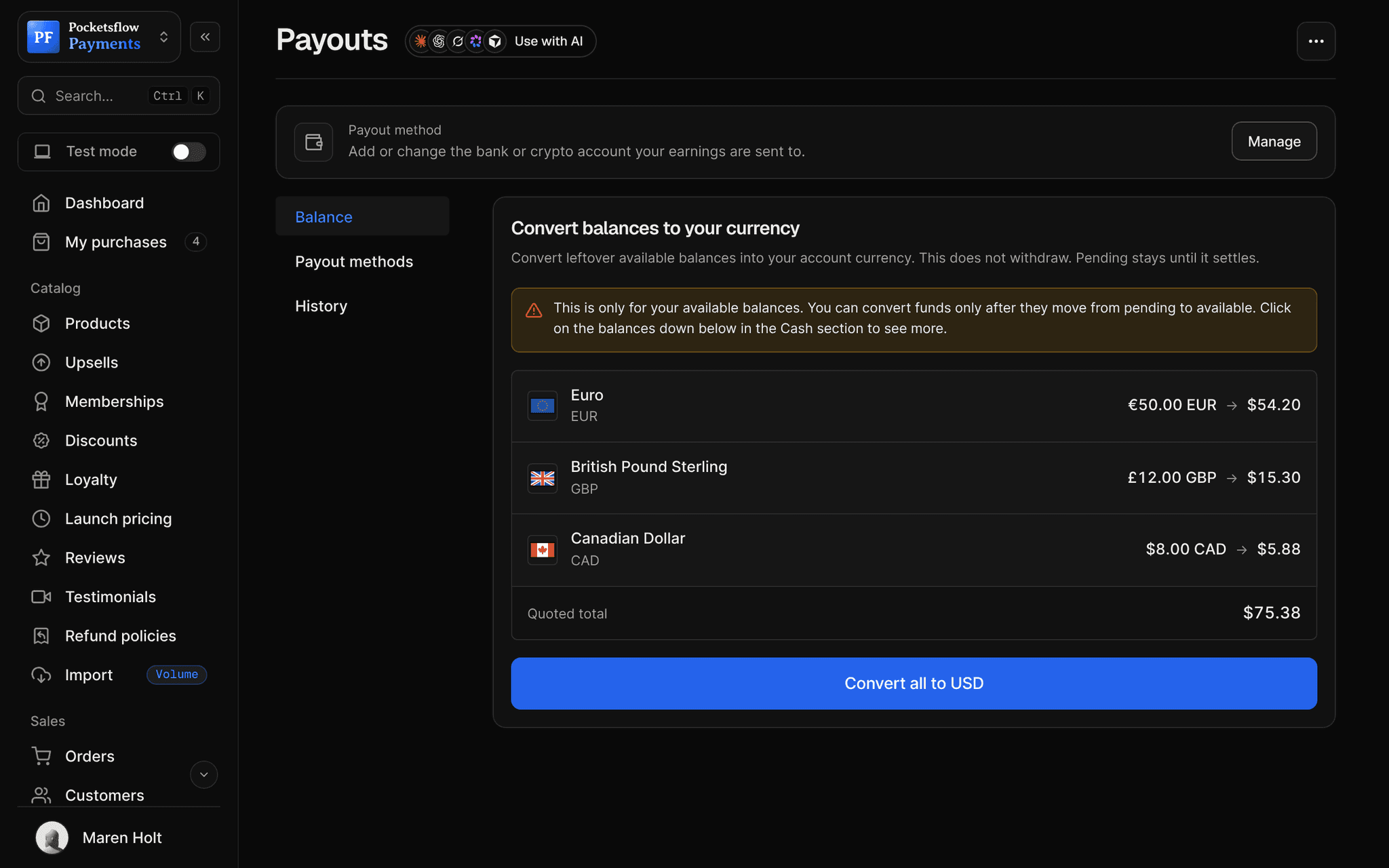Screen dimensions: 1389x868
Task: Click the Refund policies receipt icon
Action: tap(41, 636)
